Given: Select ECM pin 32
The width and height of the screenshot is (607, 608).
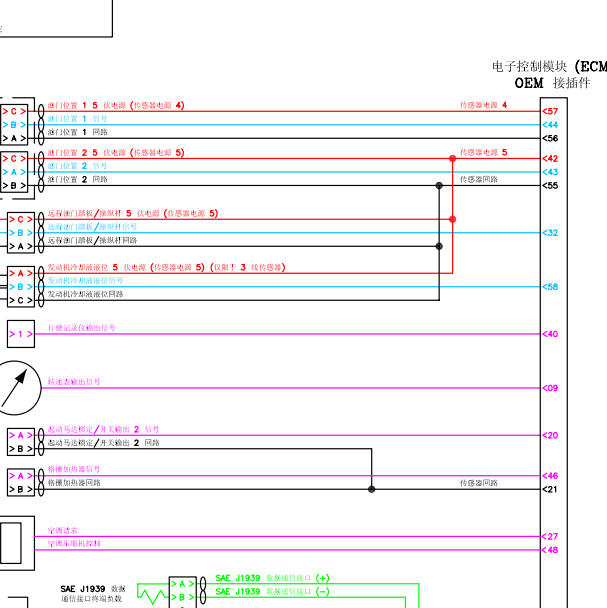Looking at the screenshot, I should tap(550, 233).
